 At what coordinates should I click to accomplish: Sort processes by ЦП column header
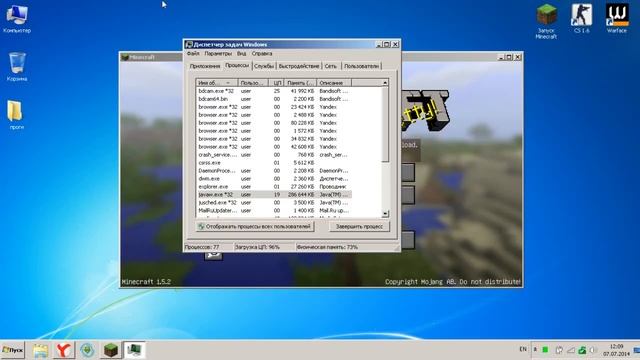[277, 83]
